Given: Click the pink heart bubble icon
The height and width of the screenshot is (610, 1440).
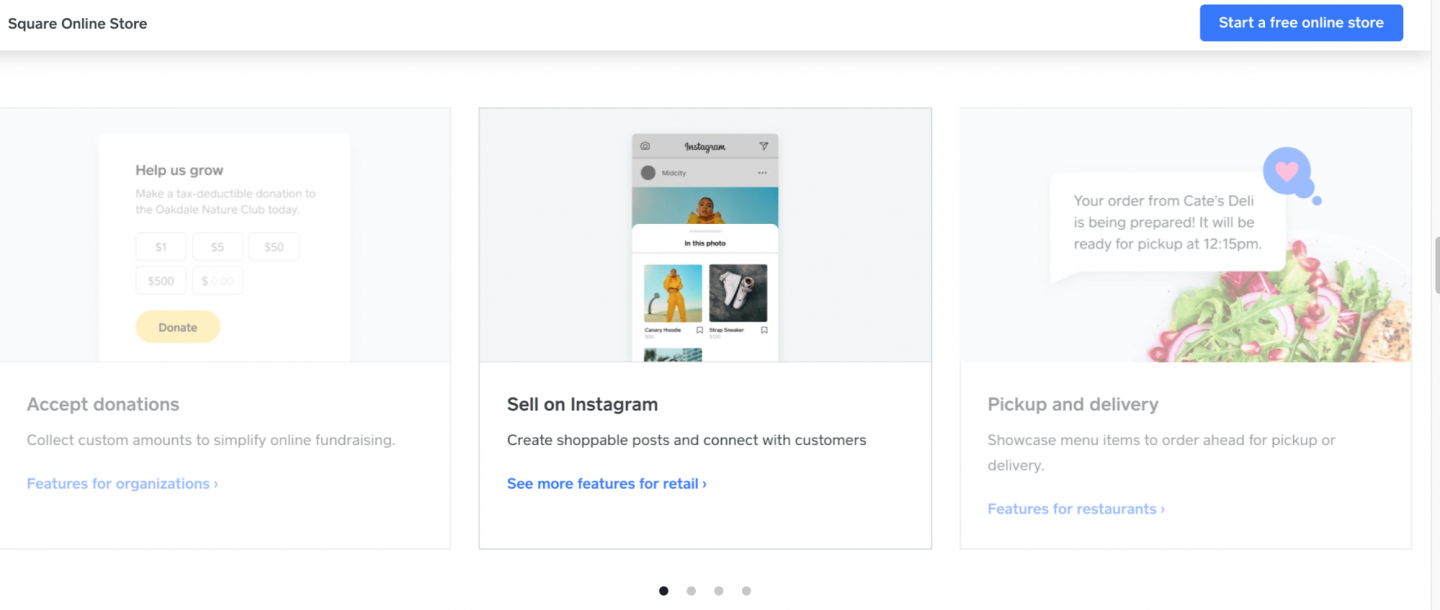Looking at the screenshot, I should click(x=1288, y=170).
